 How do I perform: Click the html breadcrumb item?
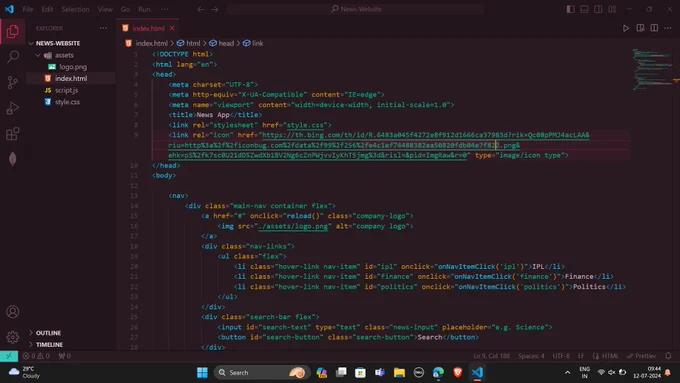click(189, 43)
